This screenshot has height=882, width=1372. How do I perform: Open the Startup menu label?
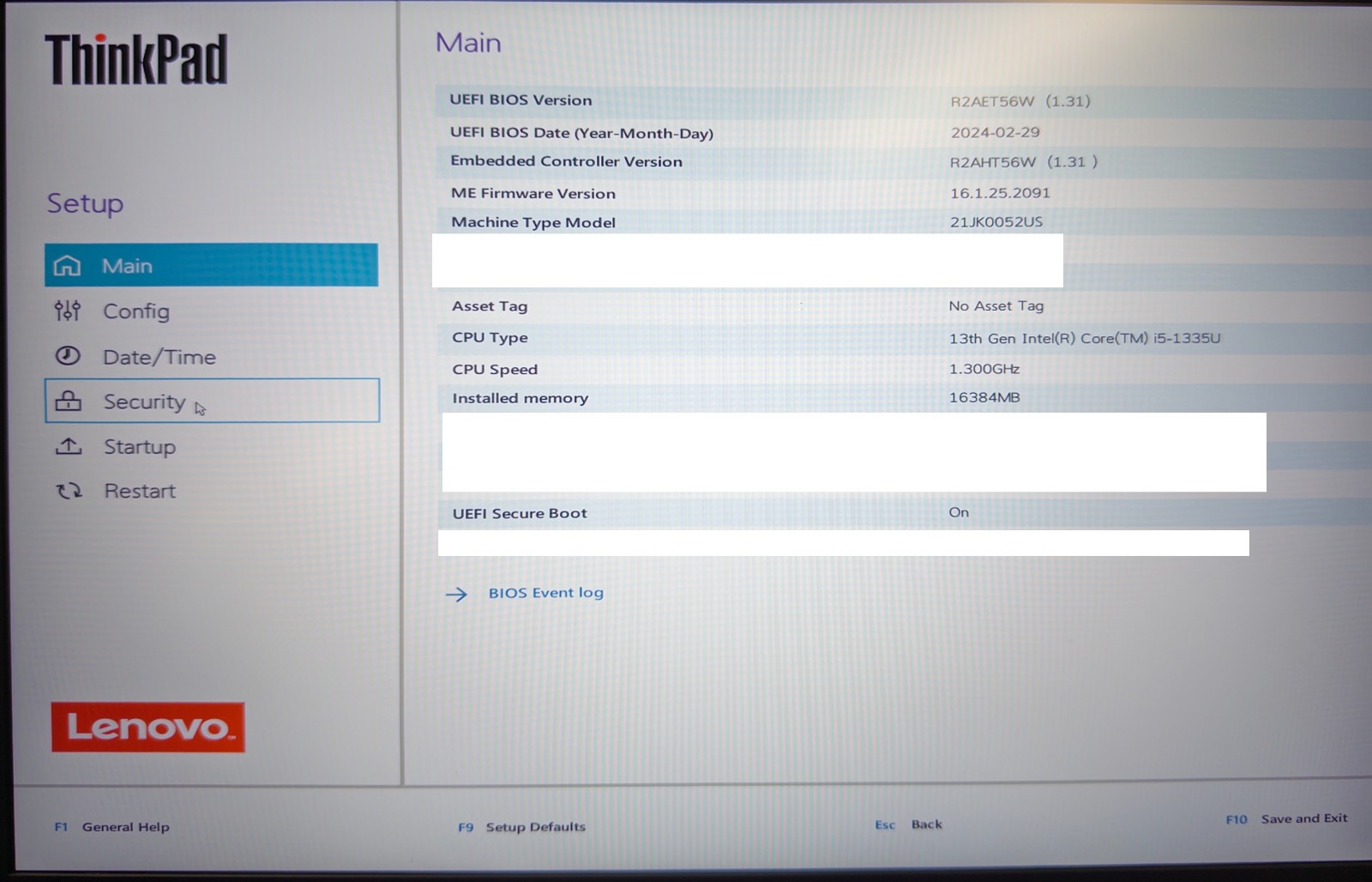(x=140, y=447)
